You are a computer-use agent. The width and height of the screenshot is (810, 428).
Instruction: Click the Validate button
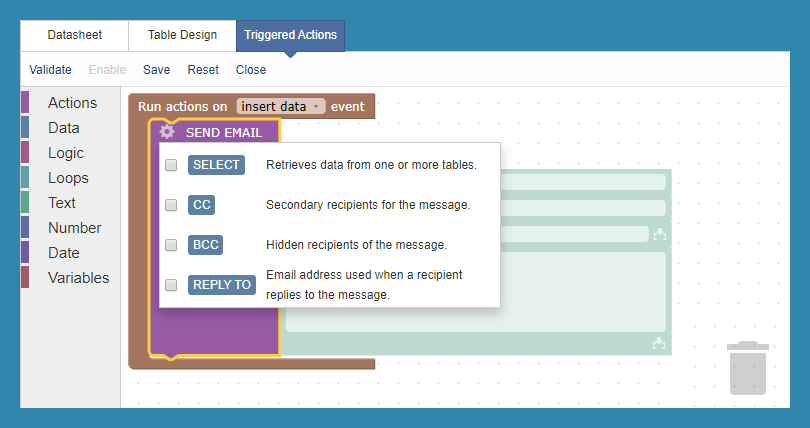pyautogui.click(x=50, y=70)
